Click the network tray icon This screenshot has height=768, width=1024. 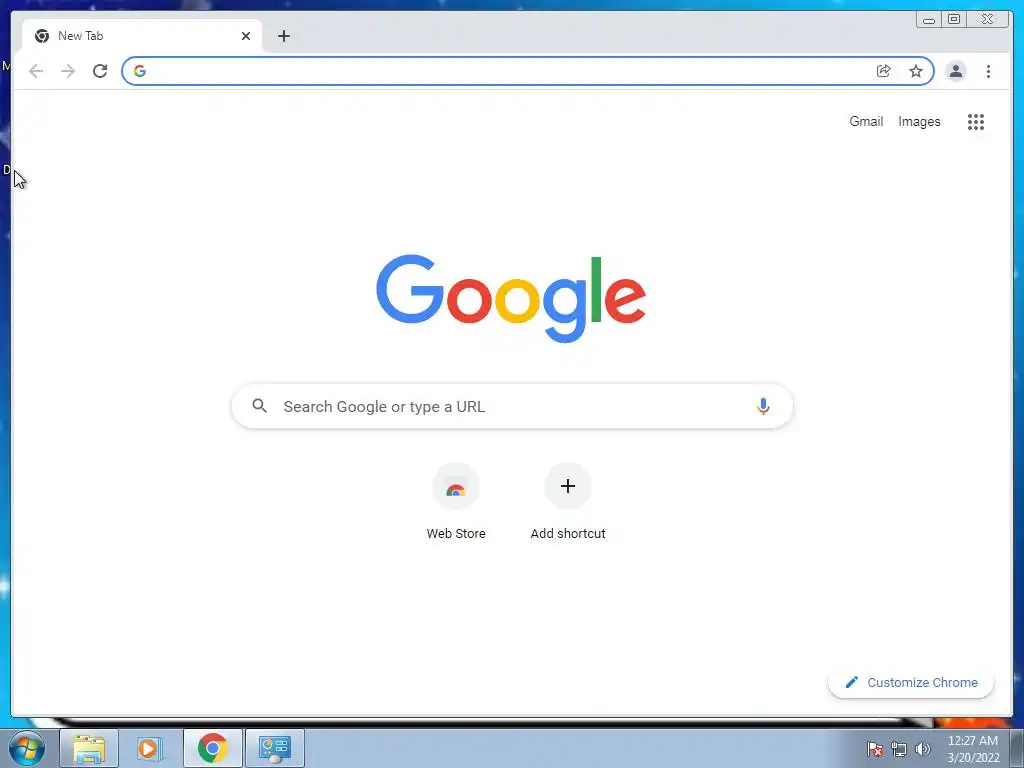[899, 749]
